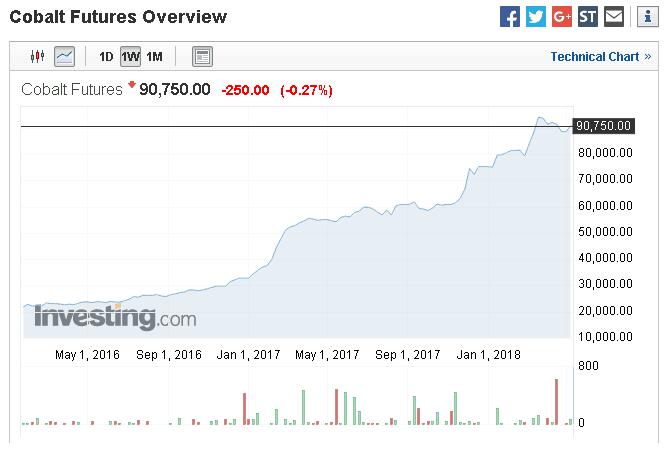Select the area line chart type
Image resolution: width=664 pixels, height=452 pixels.
tap(64, 57)
